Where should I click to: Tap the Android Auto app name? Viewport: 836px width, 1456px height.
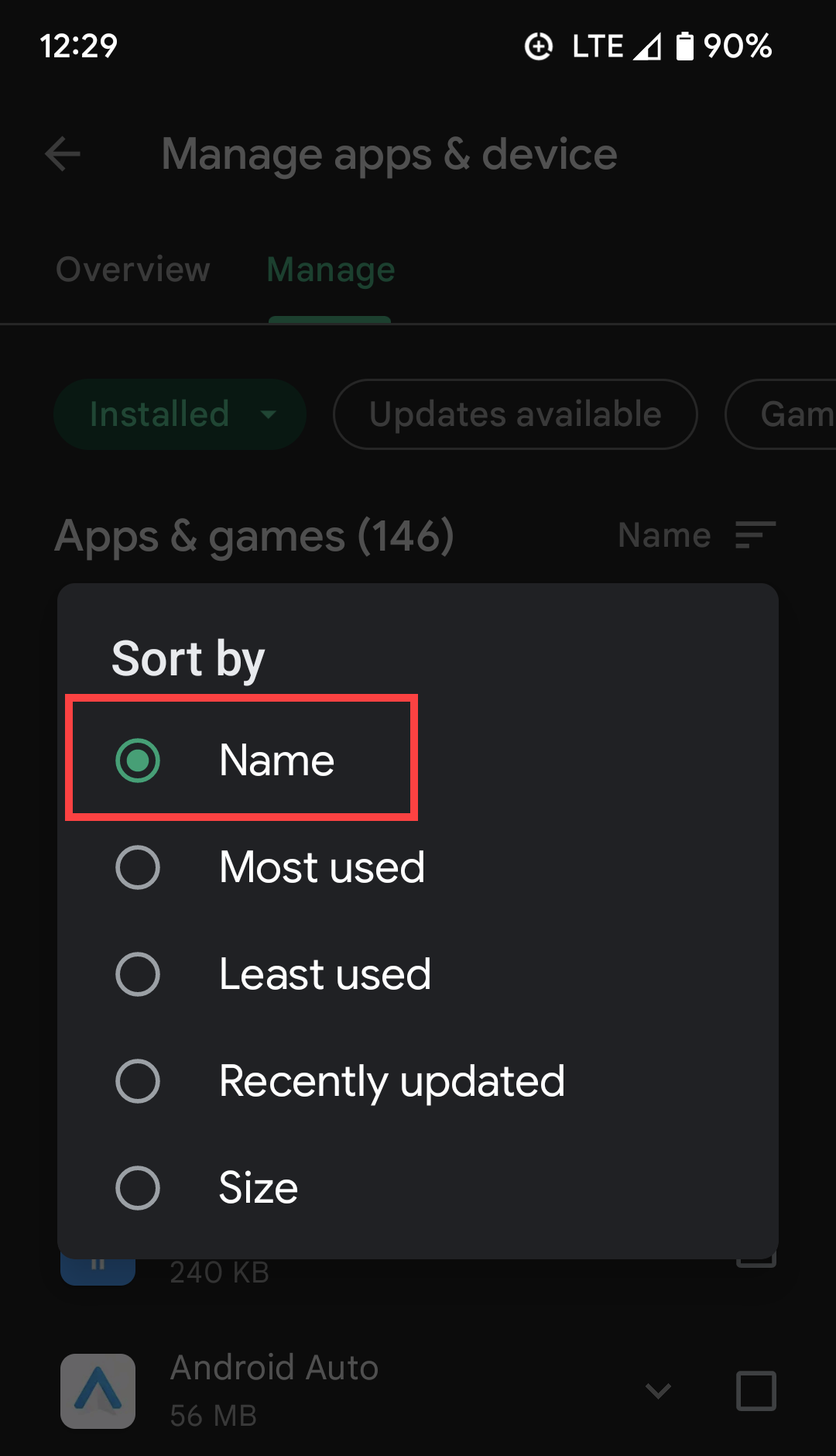(274, 1368)
